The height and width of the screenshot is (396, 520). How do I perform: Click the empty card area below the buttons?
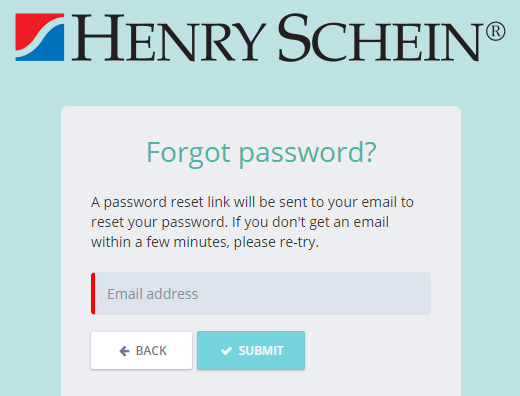tap(261, 383)
